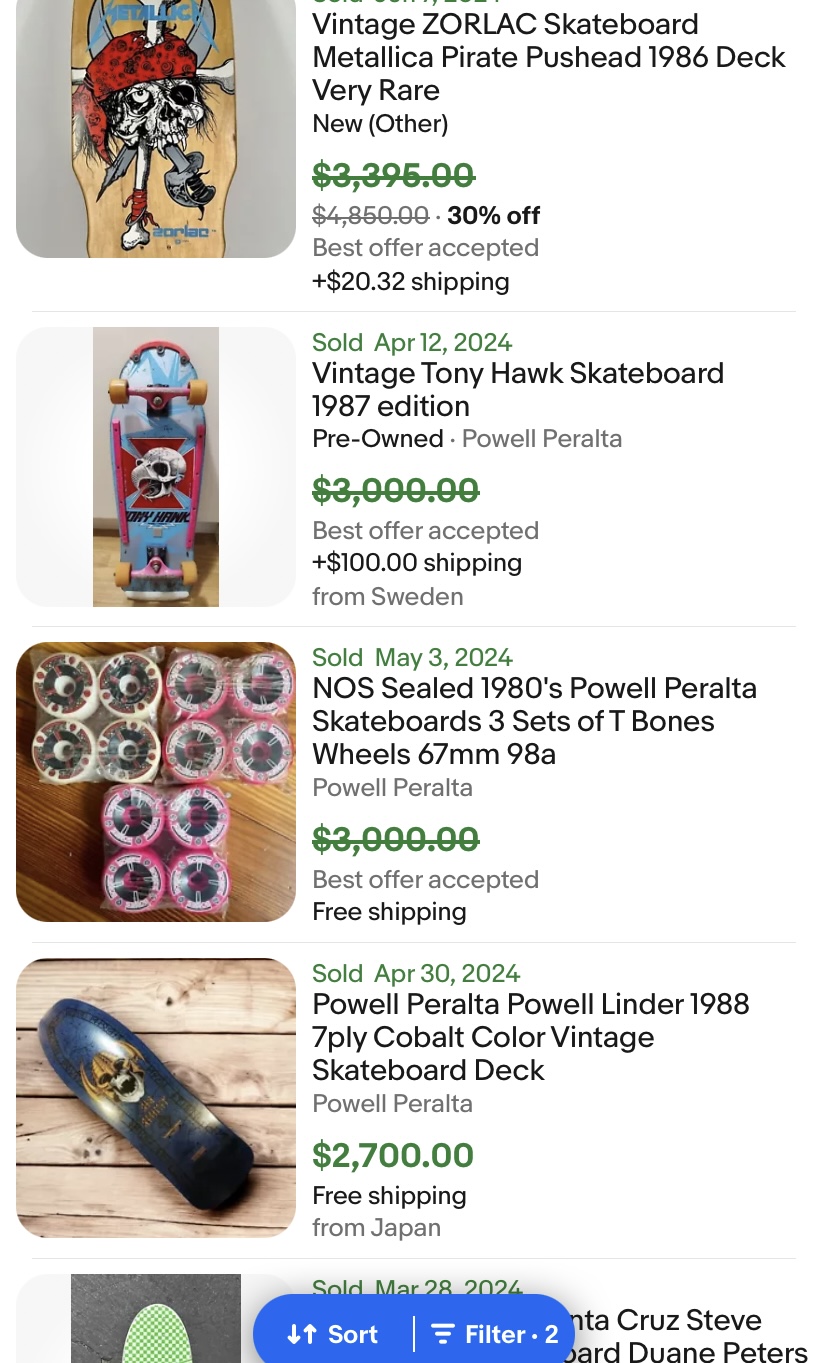Viewport: 828px width, 1363px height.
Task: View the Tony Hawk skateboard photo
Action: point(156,467)
